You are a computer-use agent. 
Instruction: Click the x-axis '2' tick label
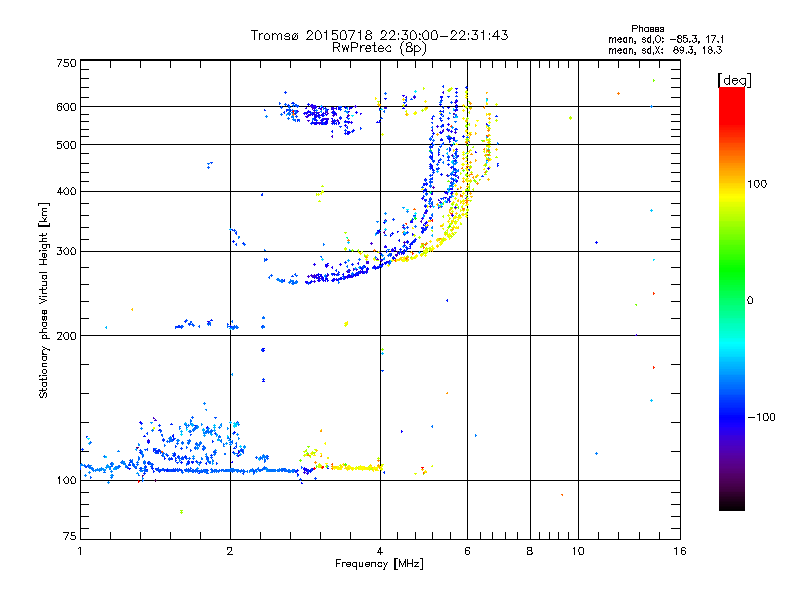(x=230, y=551)
